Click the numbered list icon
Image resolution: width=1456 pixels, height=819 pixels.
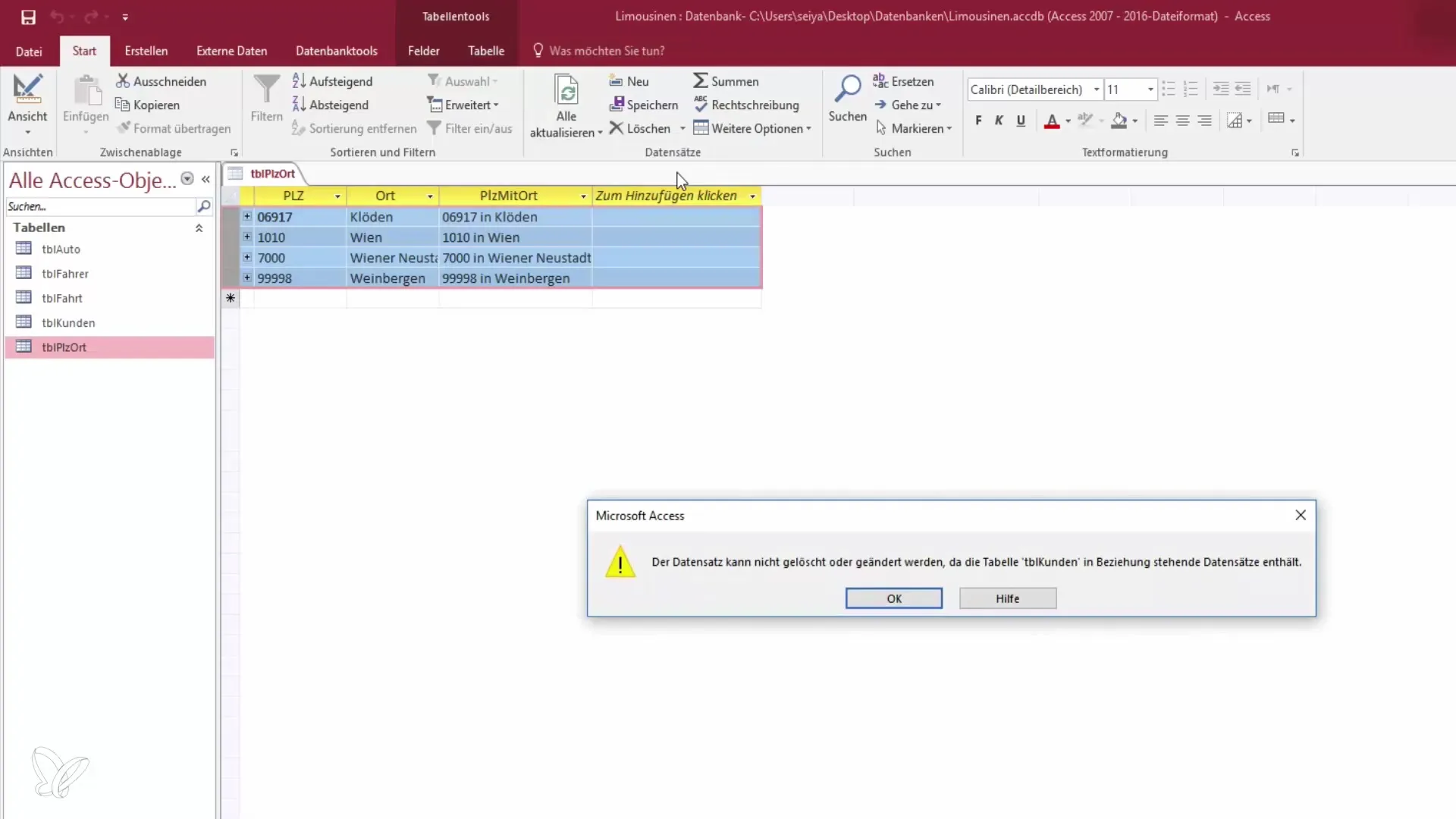point(1191,89)
